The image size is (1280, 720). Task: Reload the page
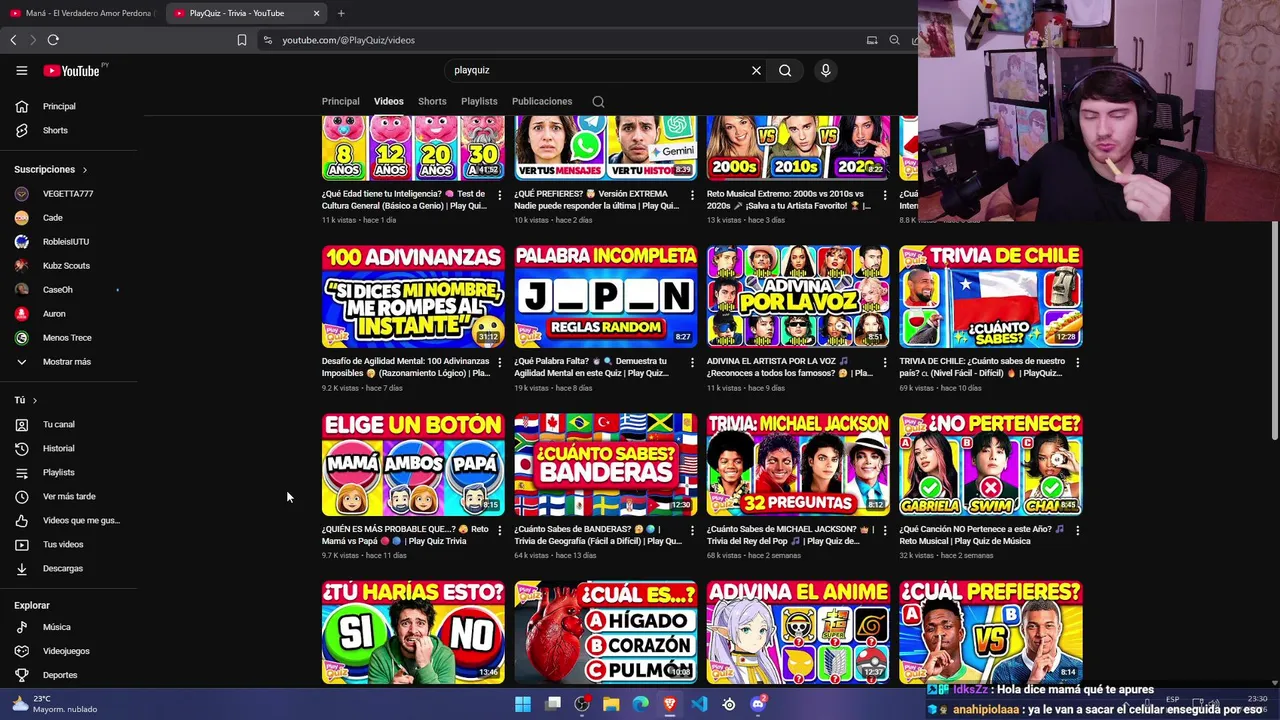53,40
